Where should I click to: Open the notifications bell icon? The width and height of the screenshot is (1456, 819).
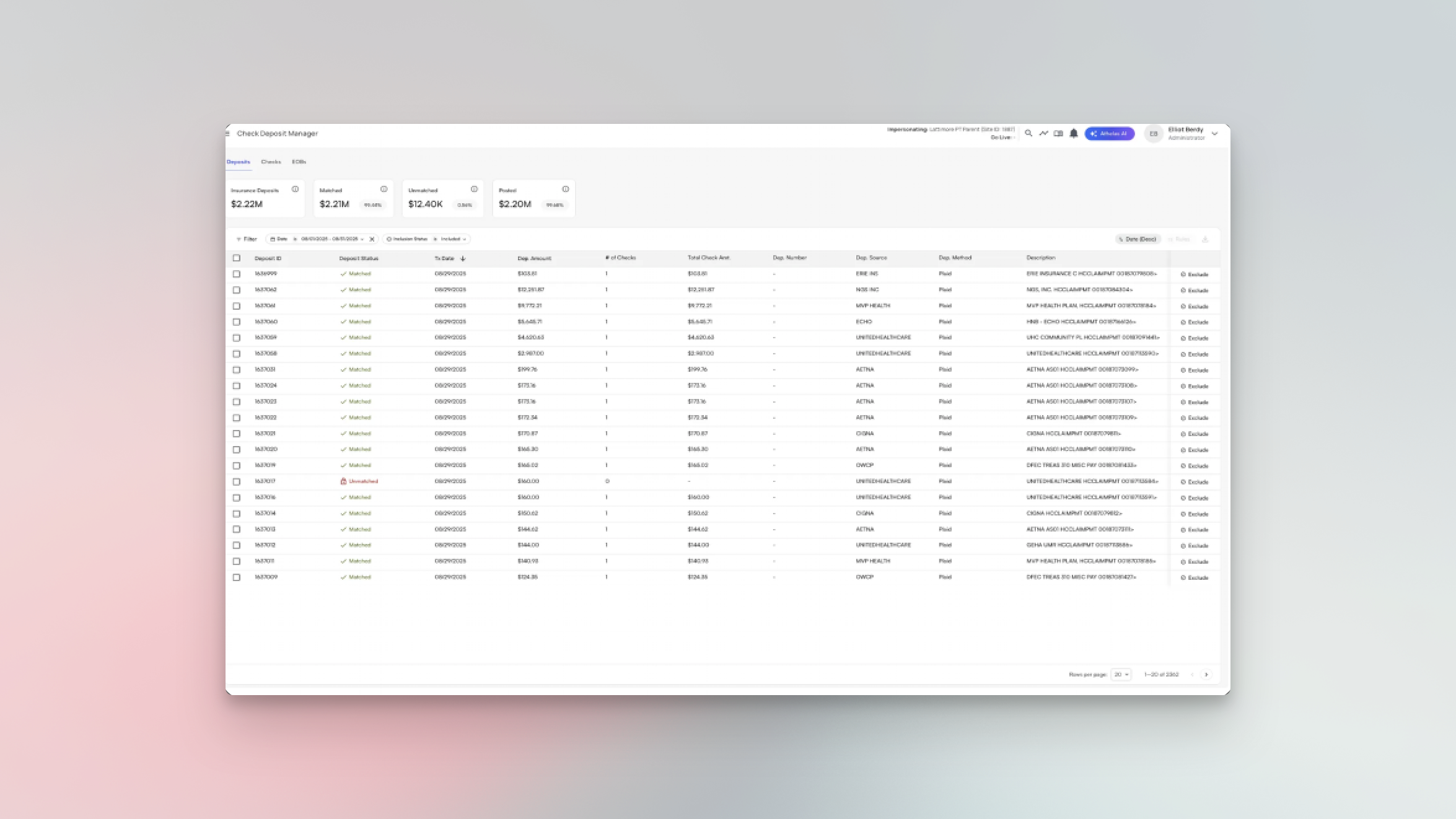(x=1074, y=133)
